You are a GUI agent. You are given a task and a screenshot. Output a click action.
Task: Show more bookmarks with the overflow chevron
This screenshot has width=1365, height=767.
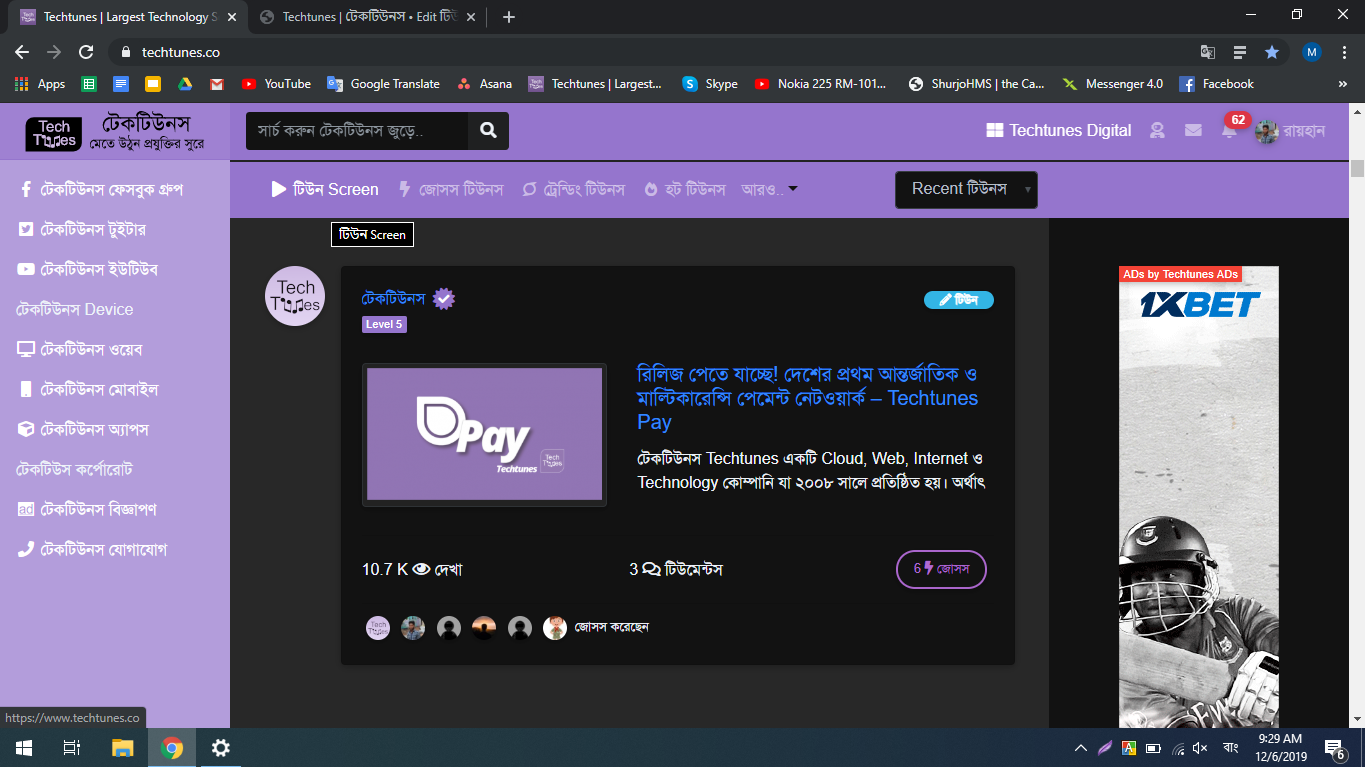[x=1342, y=84]
